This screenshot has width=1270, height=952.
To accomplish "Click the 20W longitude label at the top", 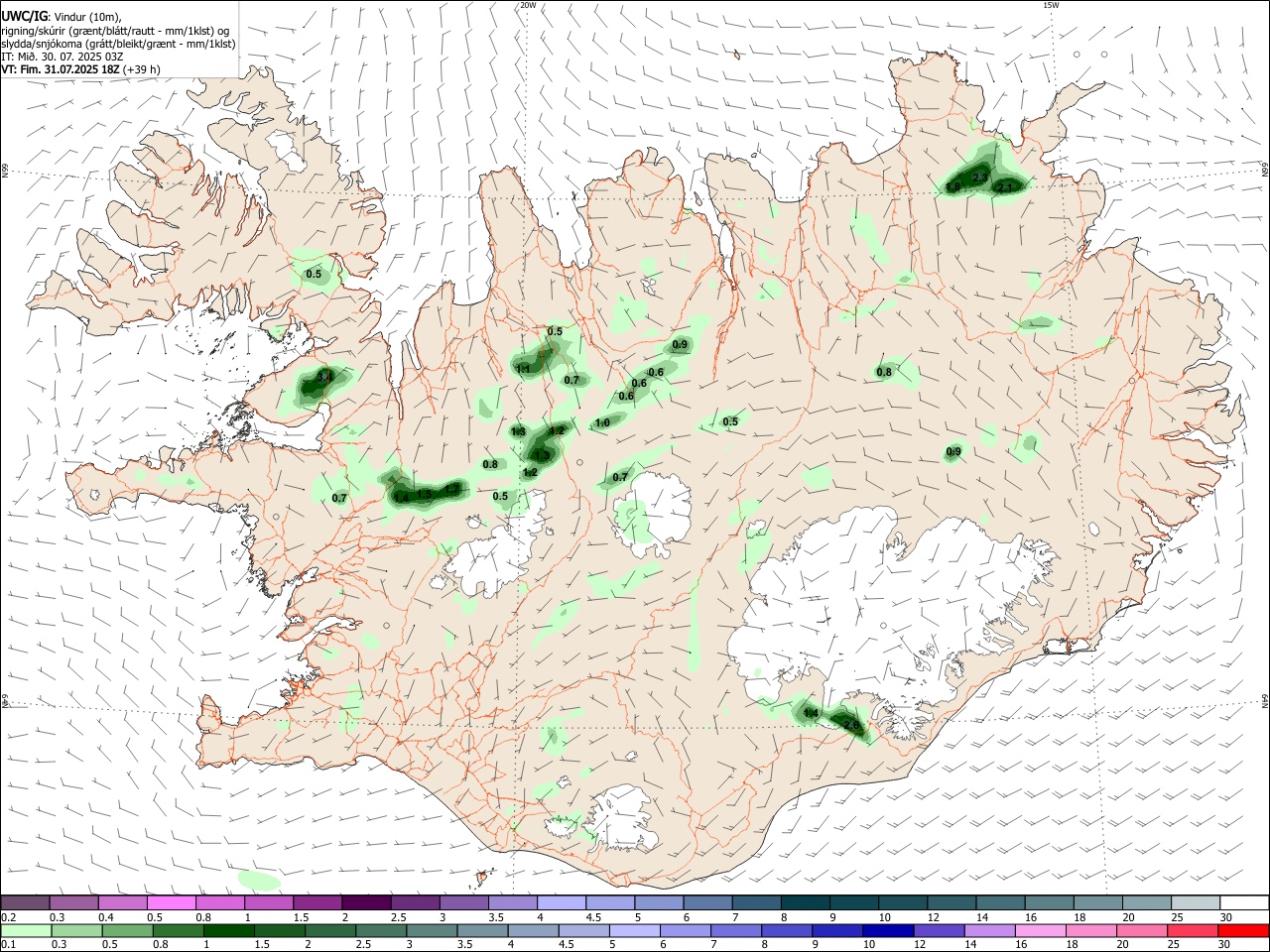I will tap(528, 5).
